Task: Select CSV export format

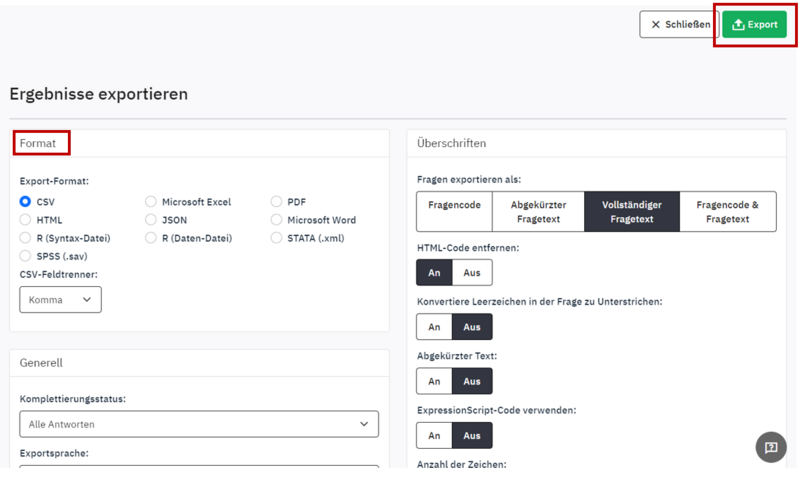Action: (x=25, y=202)
